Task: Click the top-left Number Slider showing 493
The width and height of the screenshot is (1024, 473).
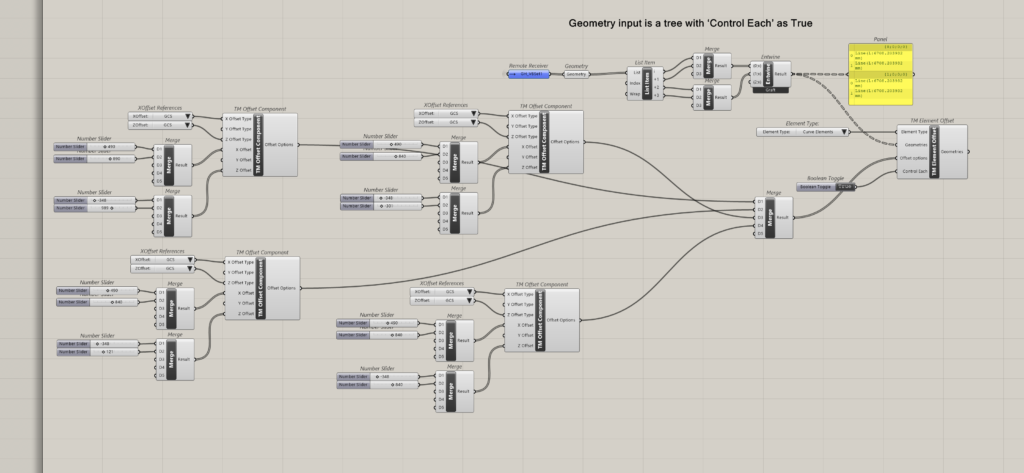Action: (110, 147)
